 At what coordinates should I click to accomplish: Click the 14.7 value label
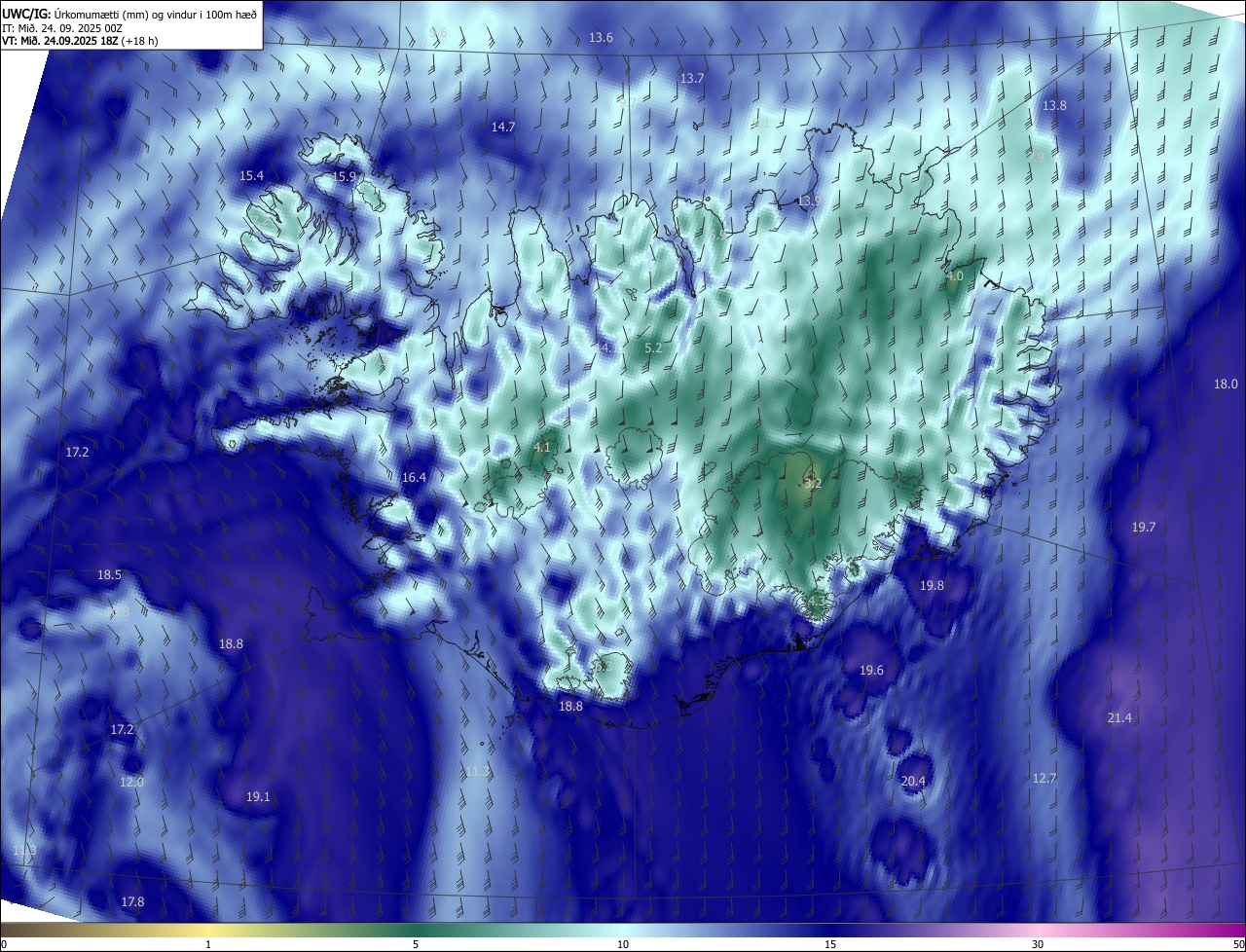(x=503, y=127)
